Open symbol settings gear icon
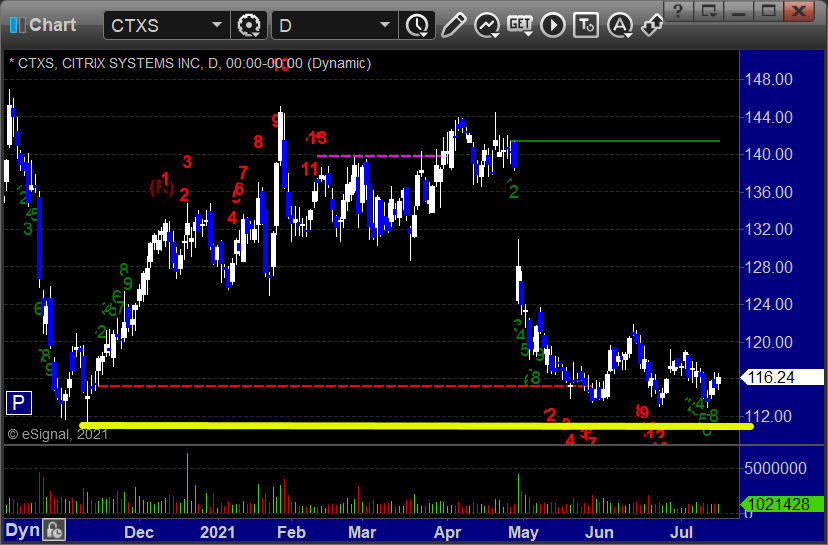The width and height of the screenshot is (828, 545). (249, 25)
